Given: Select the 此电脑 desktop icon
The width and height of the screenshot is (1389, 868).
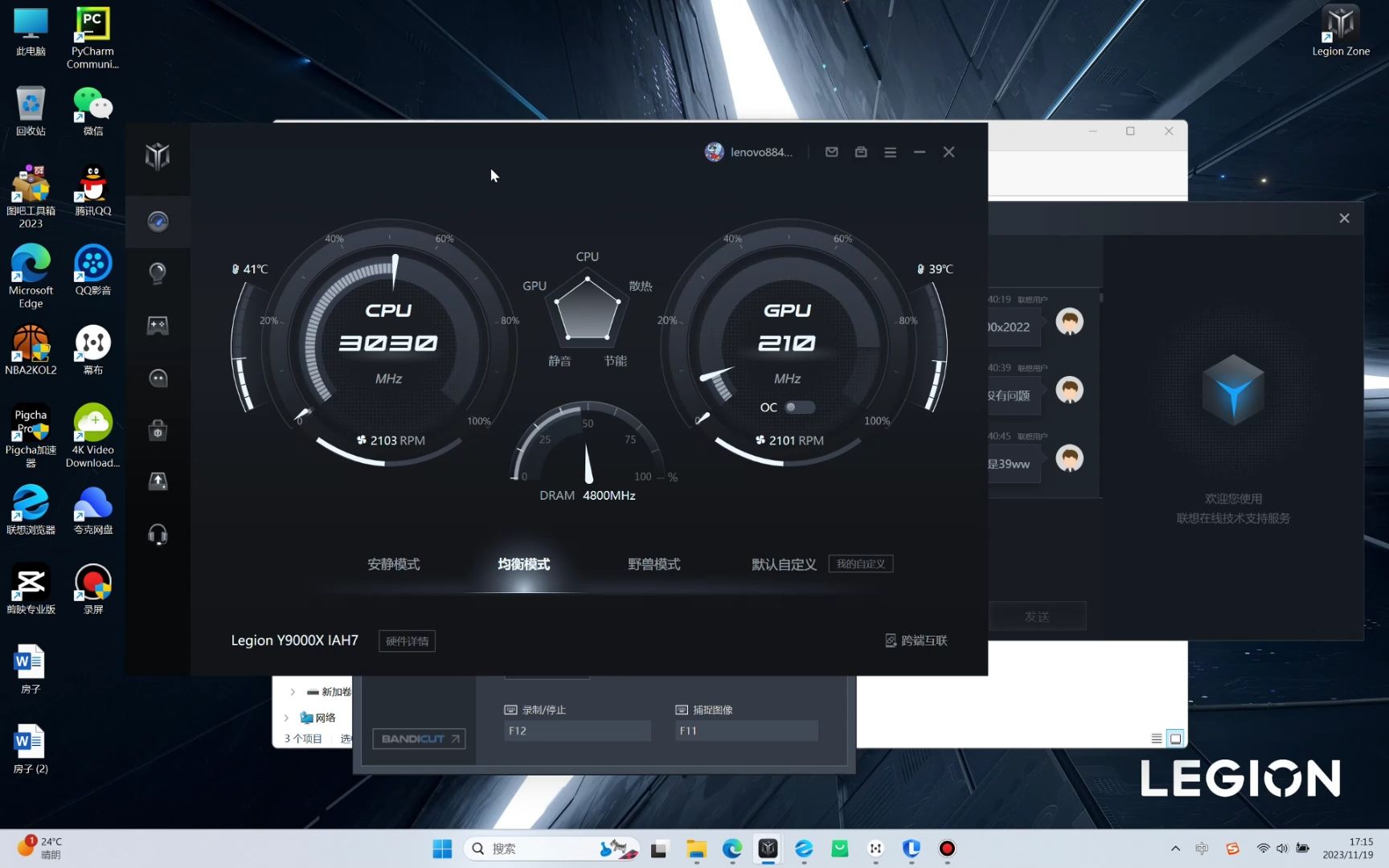Looking at the screenshot, I should point(31,32).
